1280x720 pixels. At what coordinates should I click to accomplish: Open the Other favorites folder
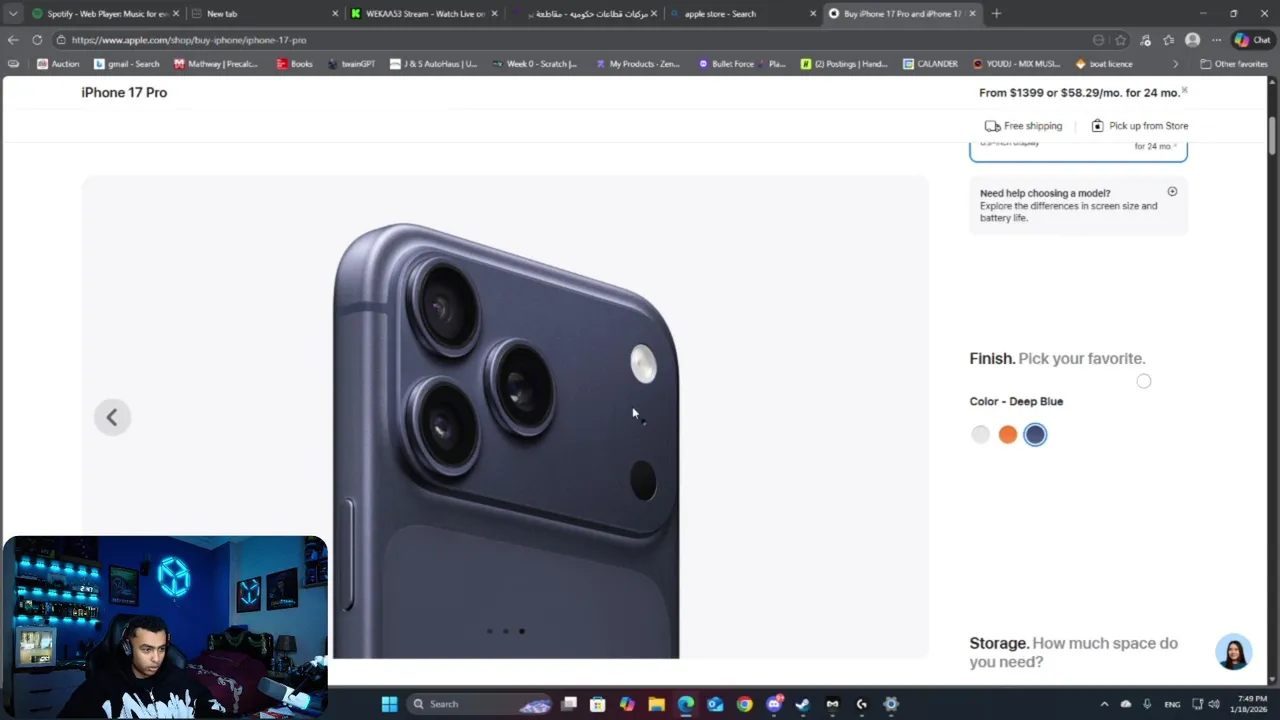(x=1234, y=64)
